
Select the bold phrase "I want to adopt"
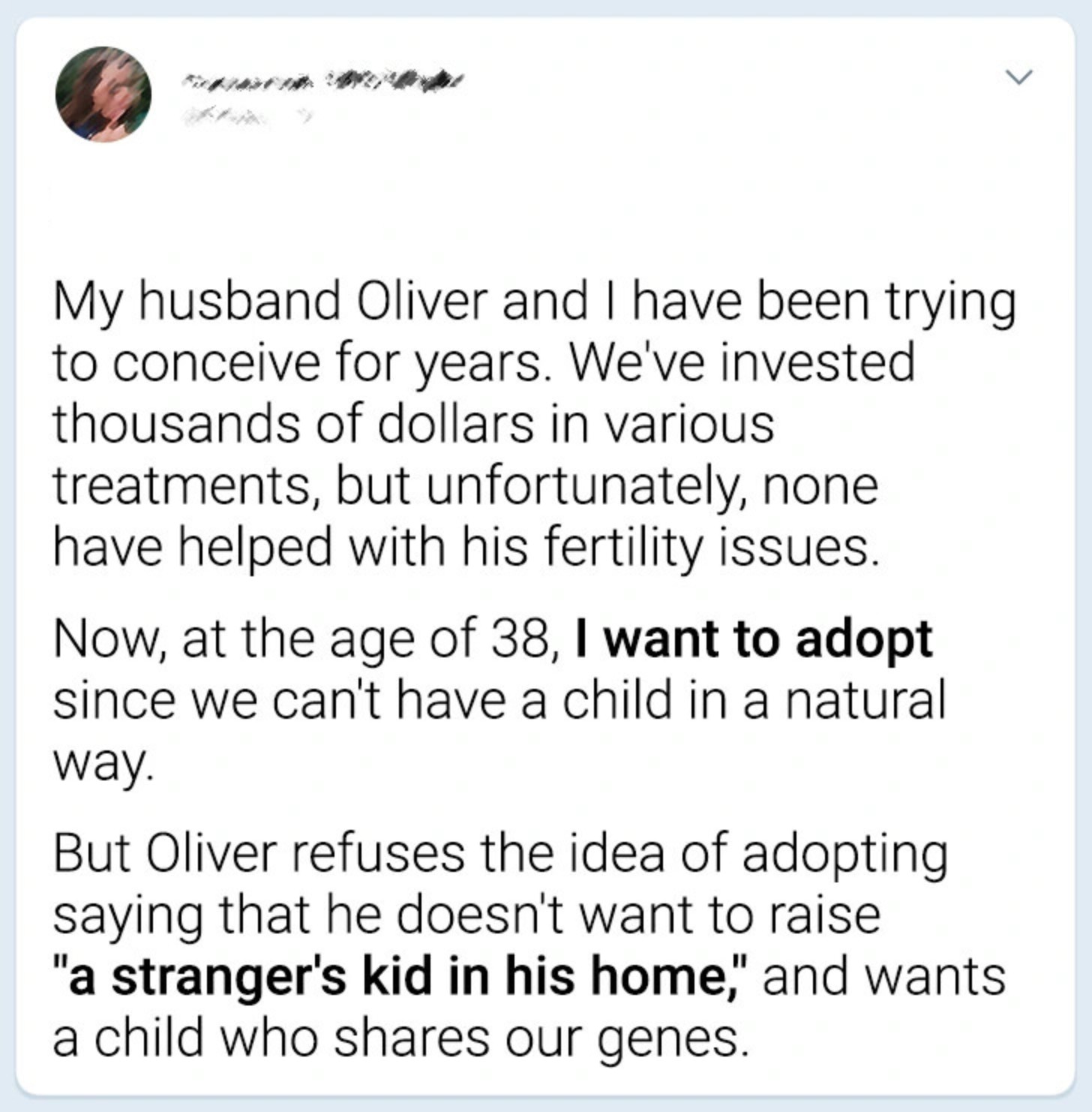click(754, 640)
